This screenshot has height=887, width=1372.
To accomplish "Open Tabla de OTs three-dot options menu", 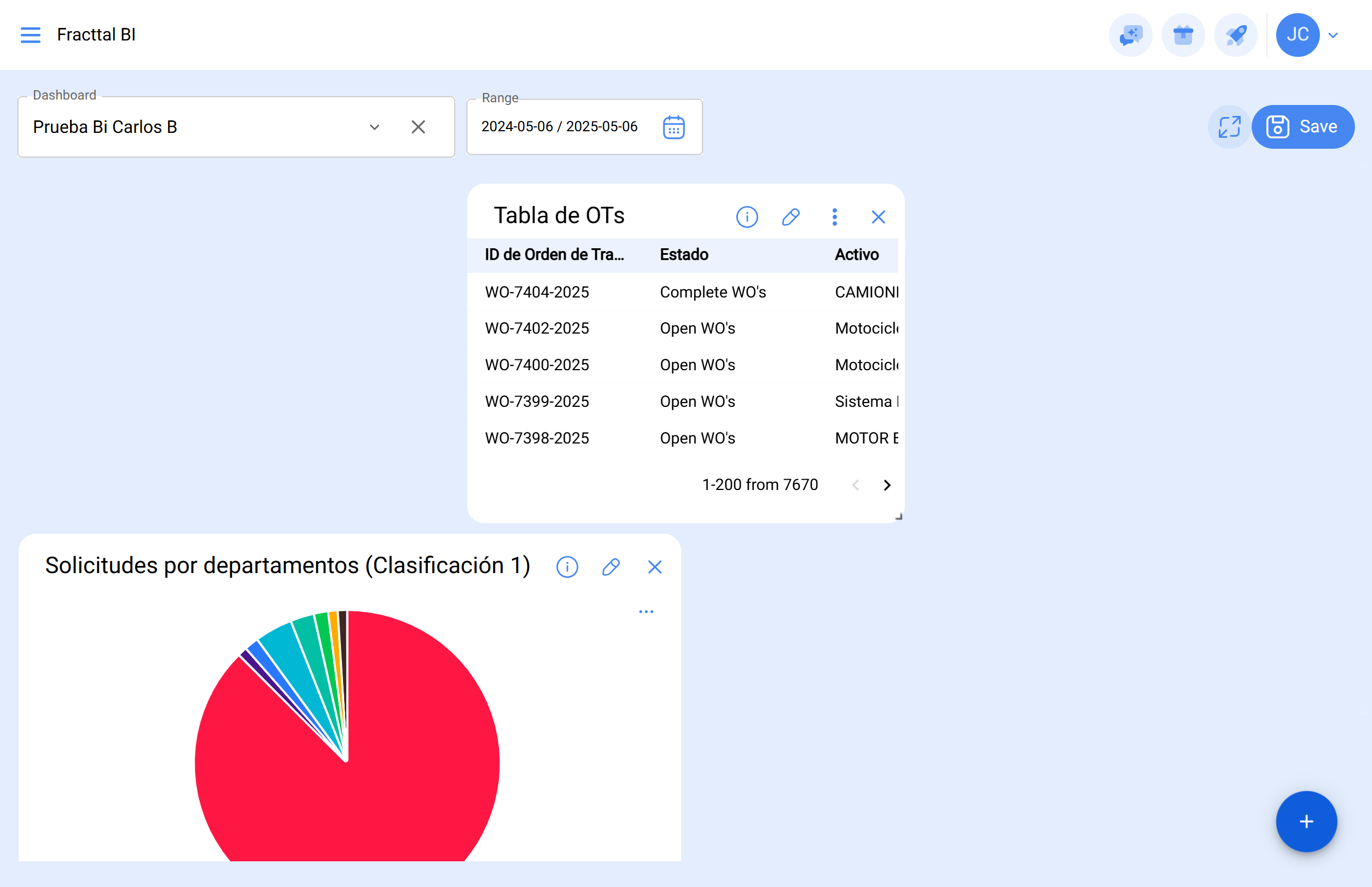I will point(834,217).
